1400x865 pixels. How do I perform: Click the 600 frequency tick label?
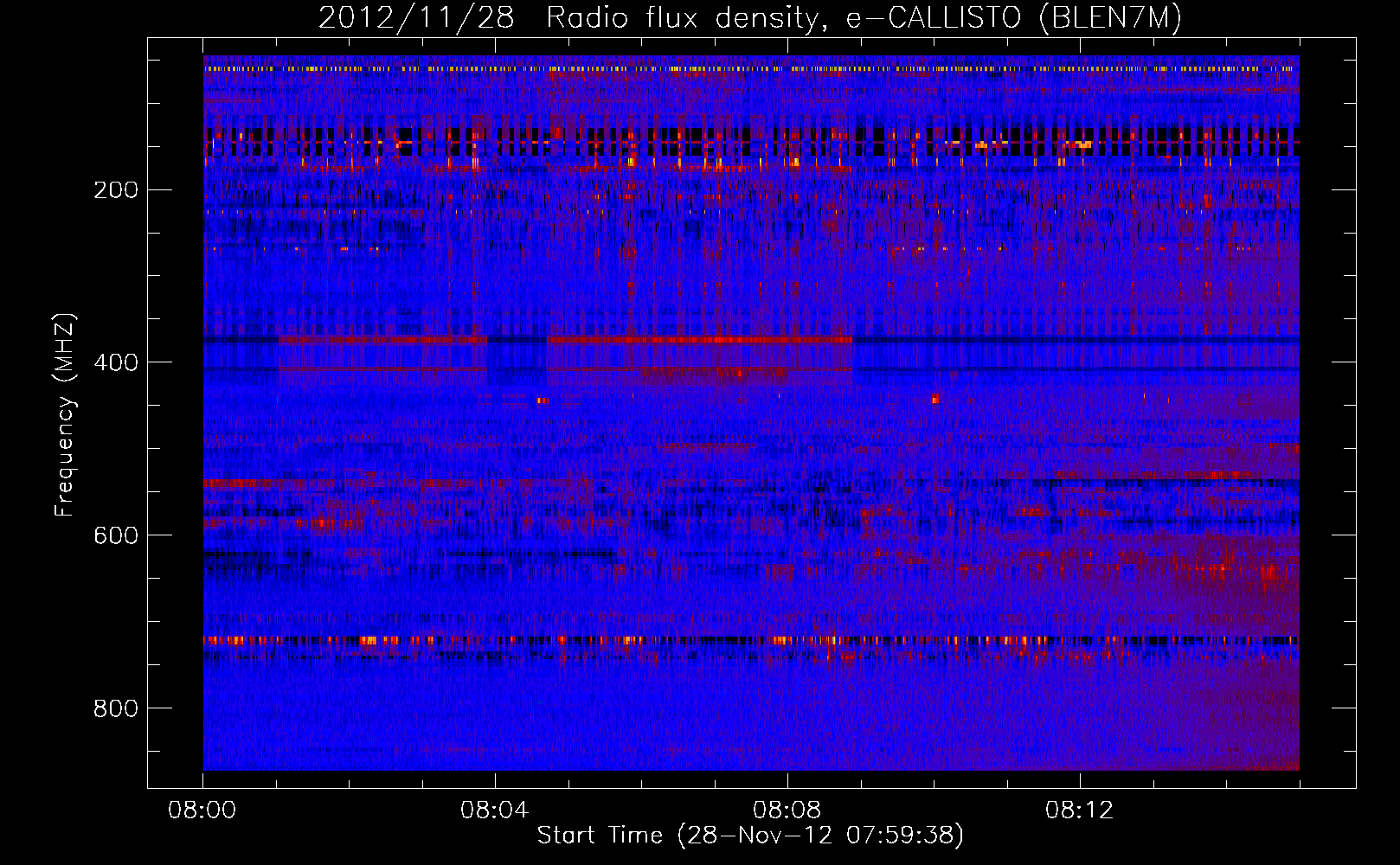(x=116, y=535)
